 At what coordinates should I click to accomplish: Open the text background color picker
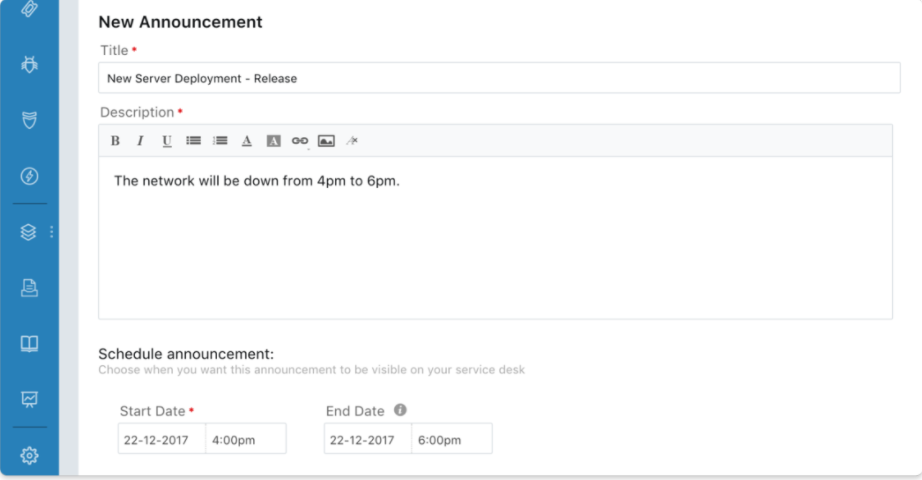(x=273, y=141)
